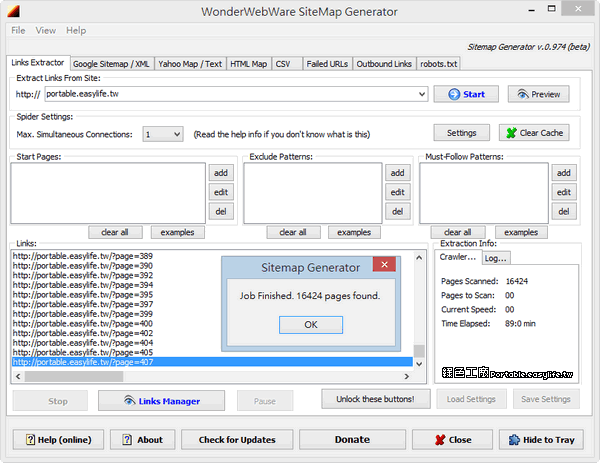This screenshot has width=600, height=463.
Task: Click del next to Start Pages
Action: click(x=221, y=211)
